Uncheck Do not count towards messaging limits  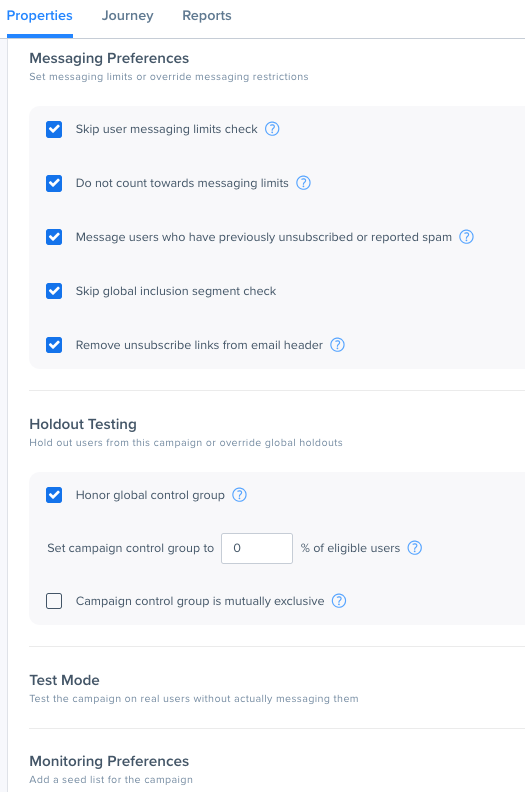pos(54,183)
